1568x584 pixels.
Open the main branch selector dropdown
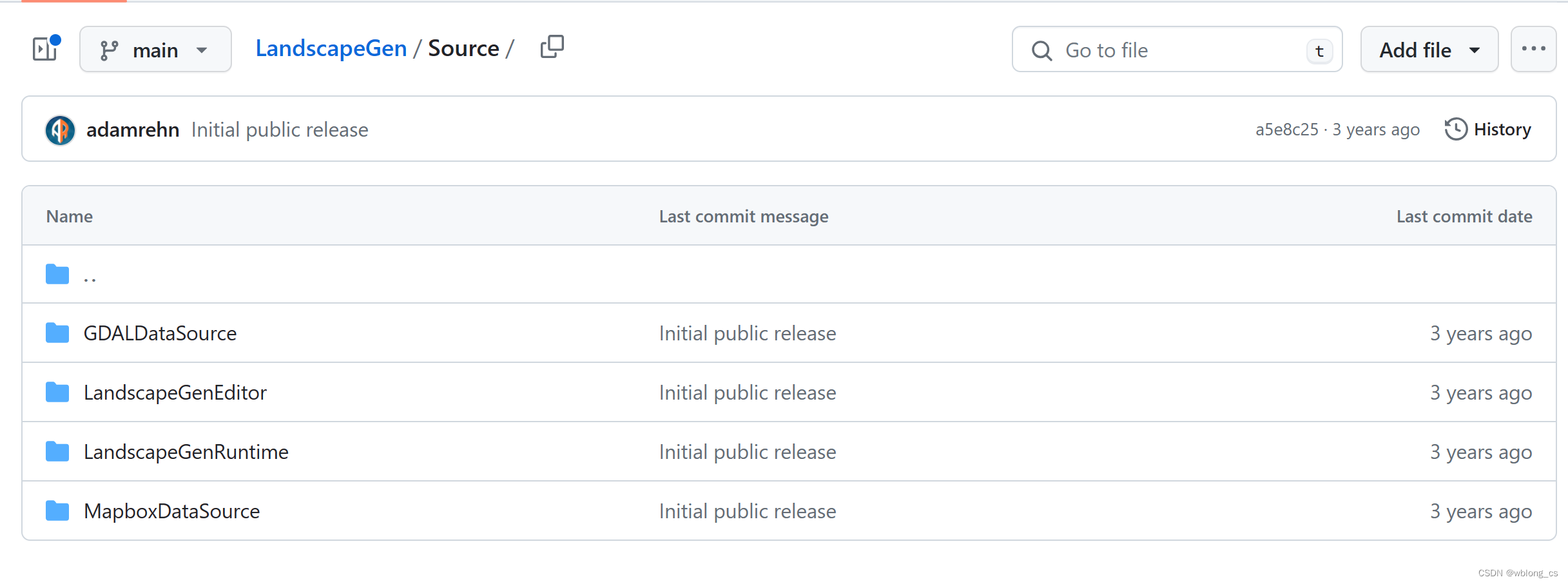point(155,50)
